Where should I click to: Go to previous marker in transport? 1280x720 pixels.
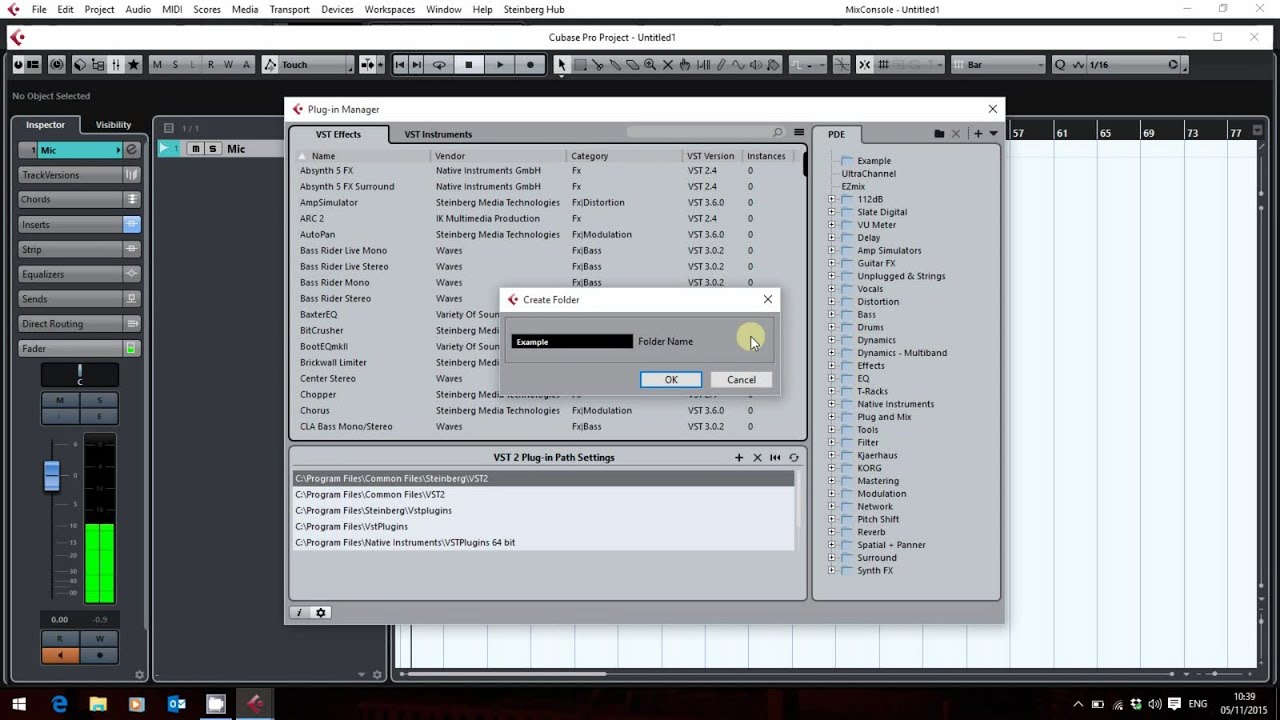400,65
